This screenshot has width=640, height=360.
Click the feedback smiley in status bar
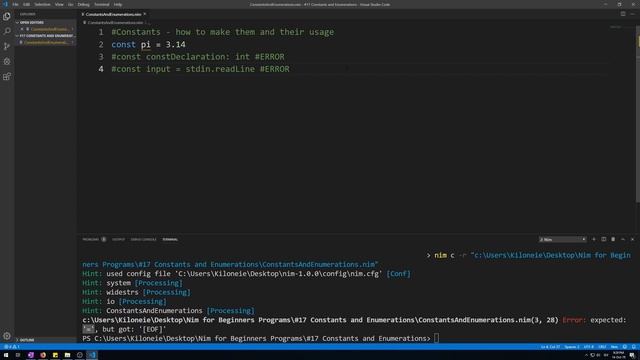[x=624, y=347]
